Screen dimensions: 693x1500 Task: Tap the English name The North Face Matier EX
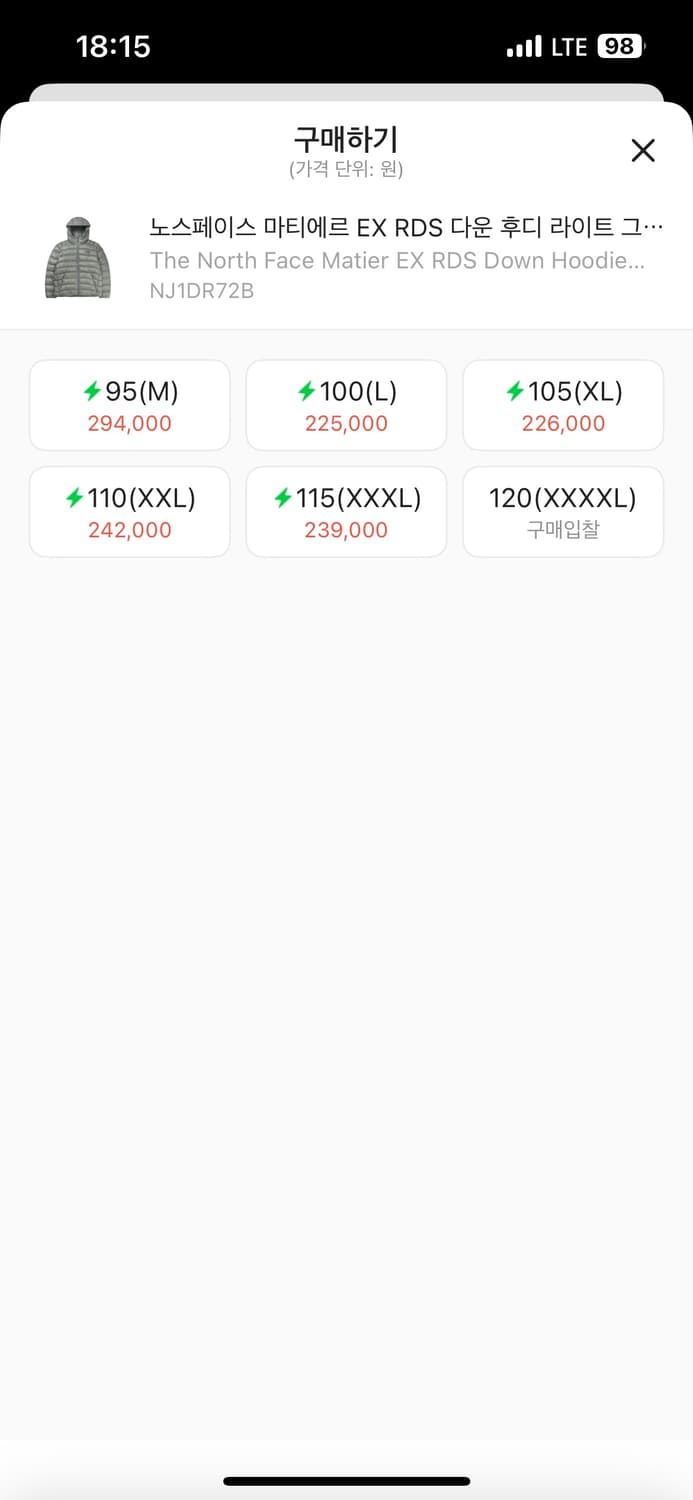400,260
